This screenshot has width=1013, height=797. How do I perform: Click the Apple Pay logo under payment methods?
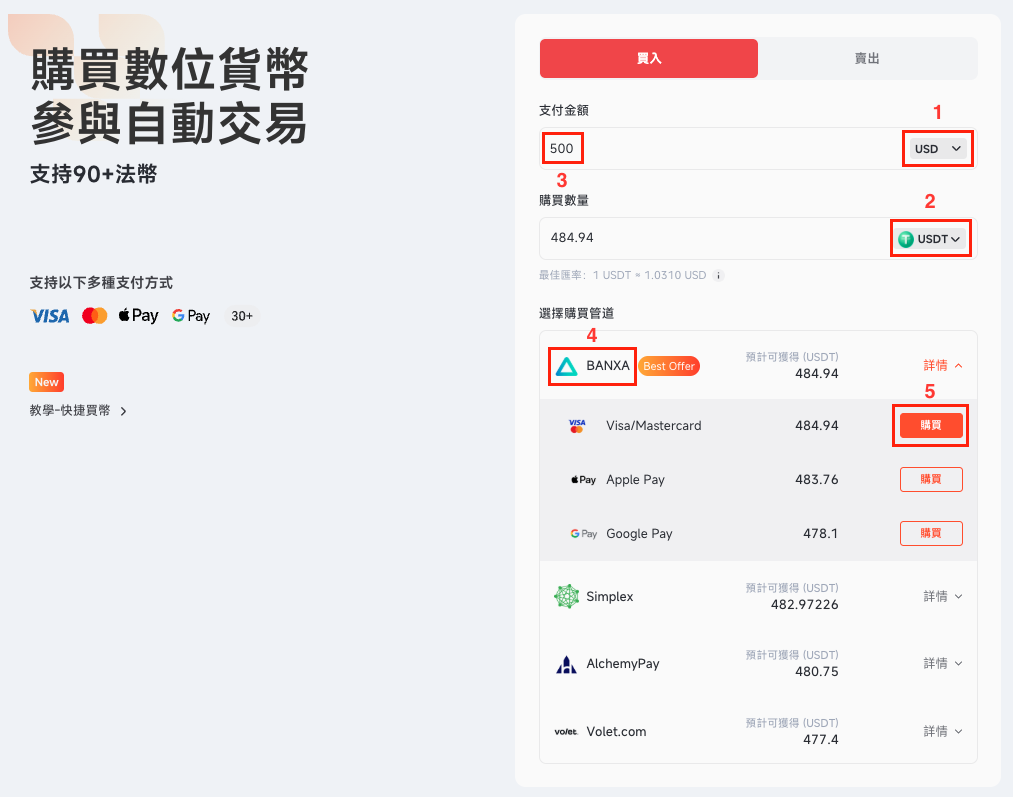click(x=138, y=315)
